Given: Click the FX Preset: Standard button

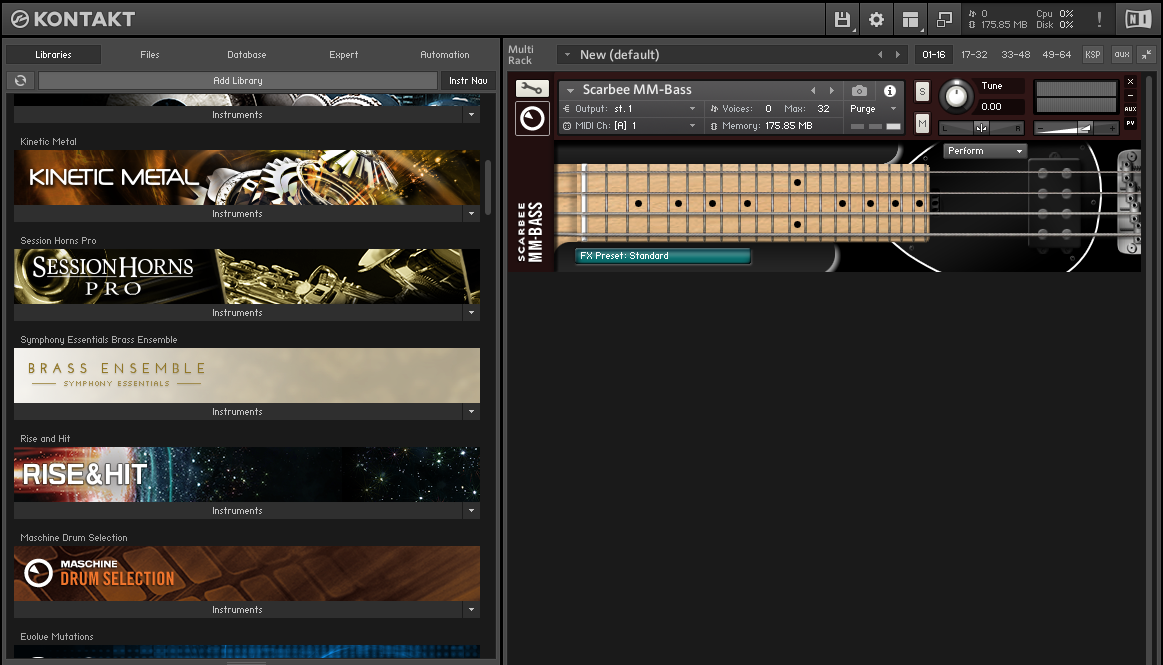Looking at the screenshot, I should point(663,256).
